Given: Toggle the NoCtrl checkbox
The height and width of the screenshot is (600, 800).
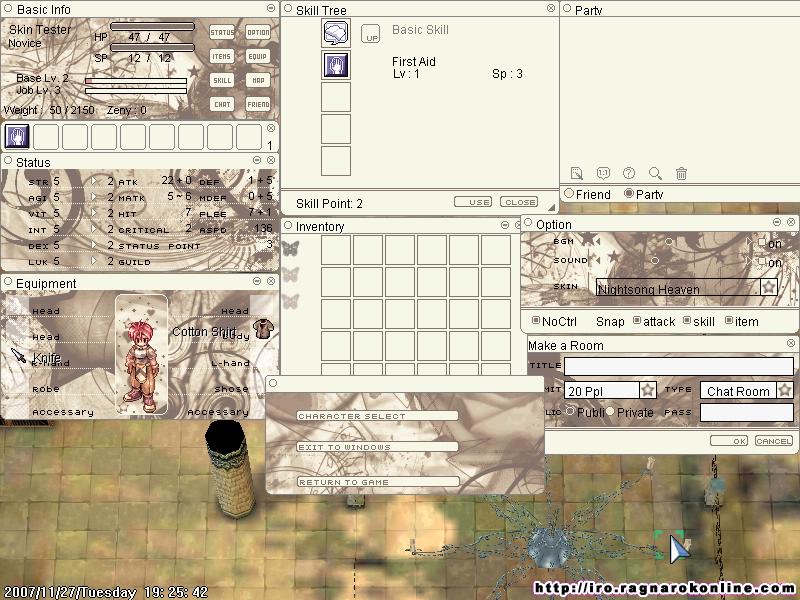Looking at the screenshot, I should coord(536,320).
